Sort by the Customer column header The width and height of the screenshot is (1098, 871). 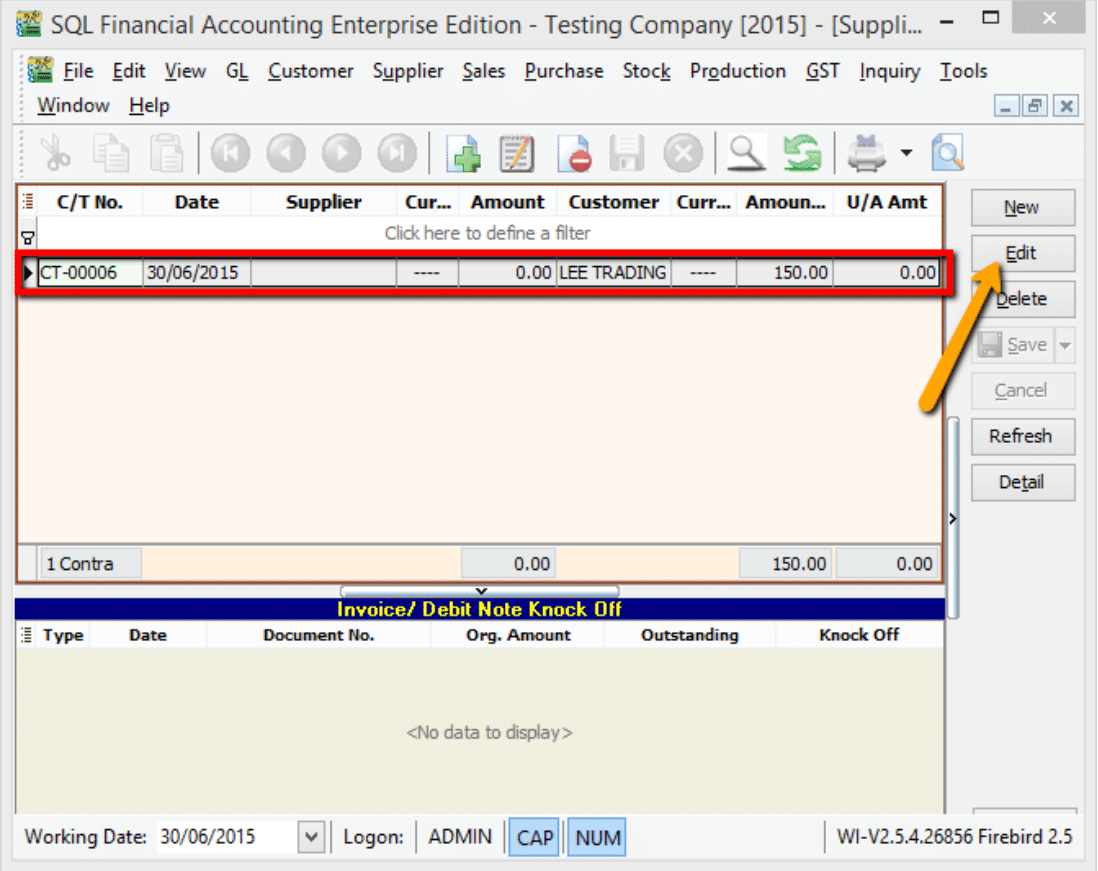click(x=613, y=202)
